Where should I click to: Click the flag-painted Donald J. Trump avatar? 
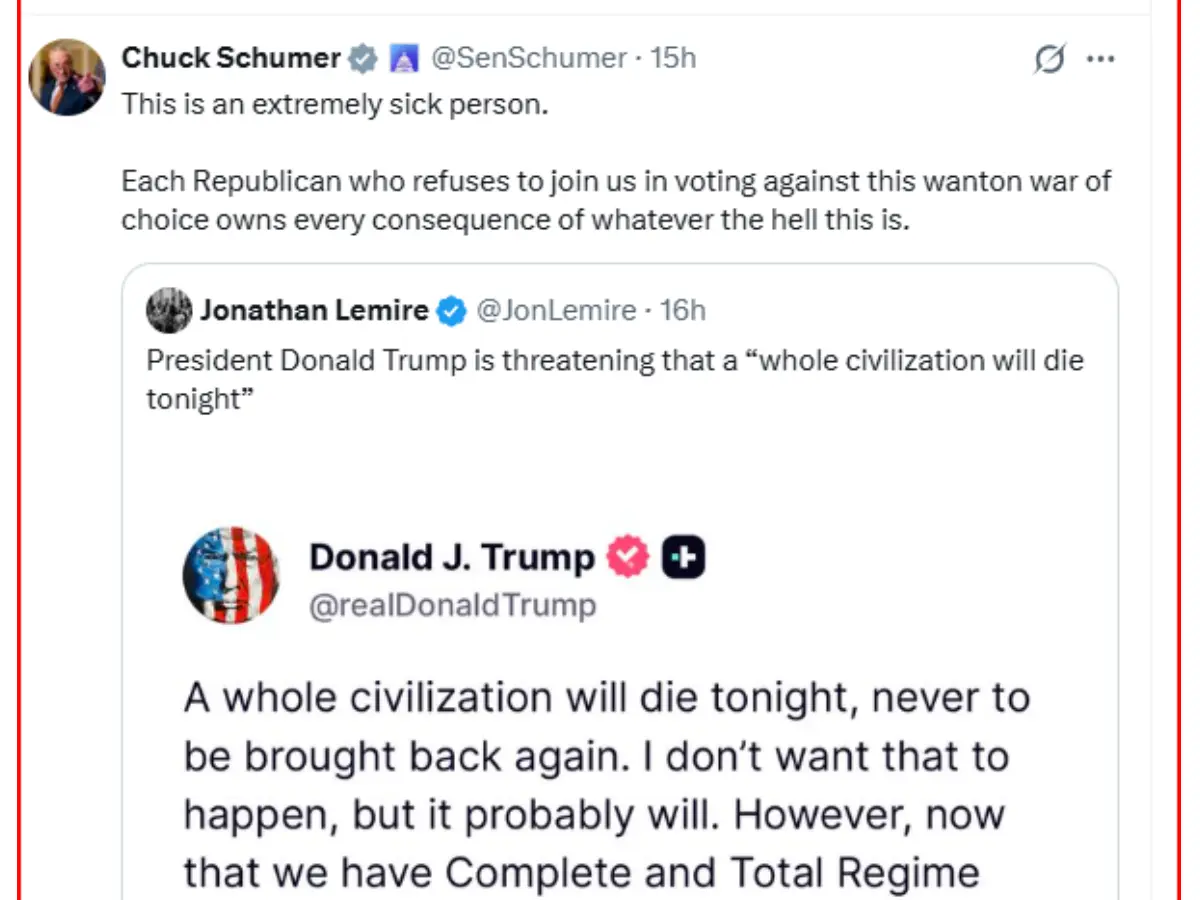231,576
